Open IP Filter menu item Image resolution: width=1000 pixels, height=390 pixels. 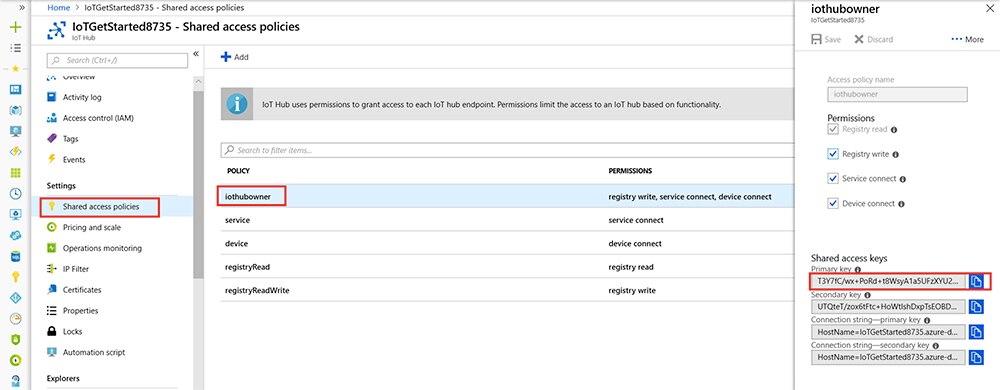(x=68, y=269)
